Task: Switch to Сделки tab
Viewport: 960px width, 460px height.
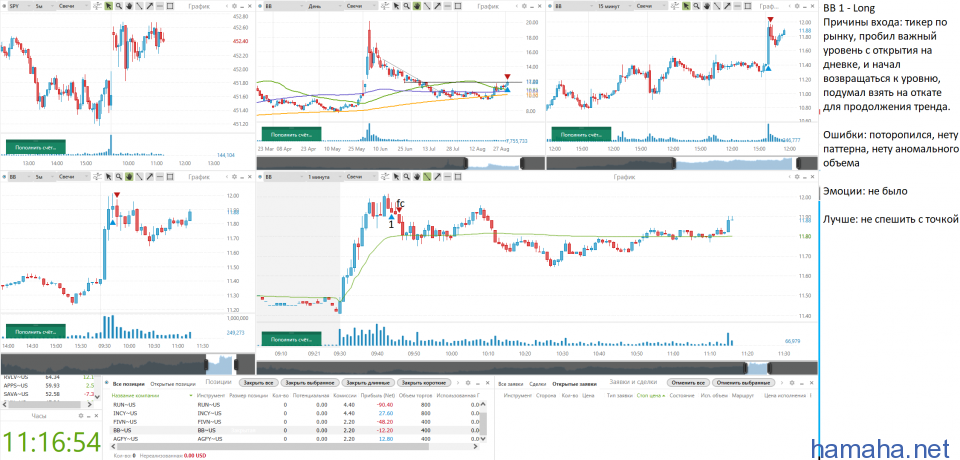Action: (x=538, y=384)
